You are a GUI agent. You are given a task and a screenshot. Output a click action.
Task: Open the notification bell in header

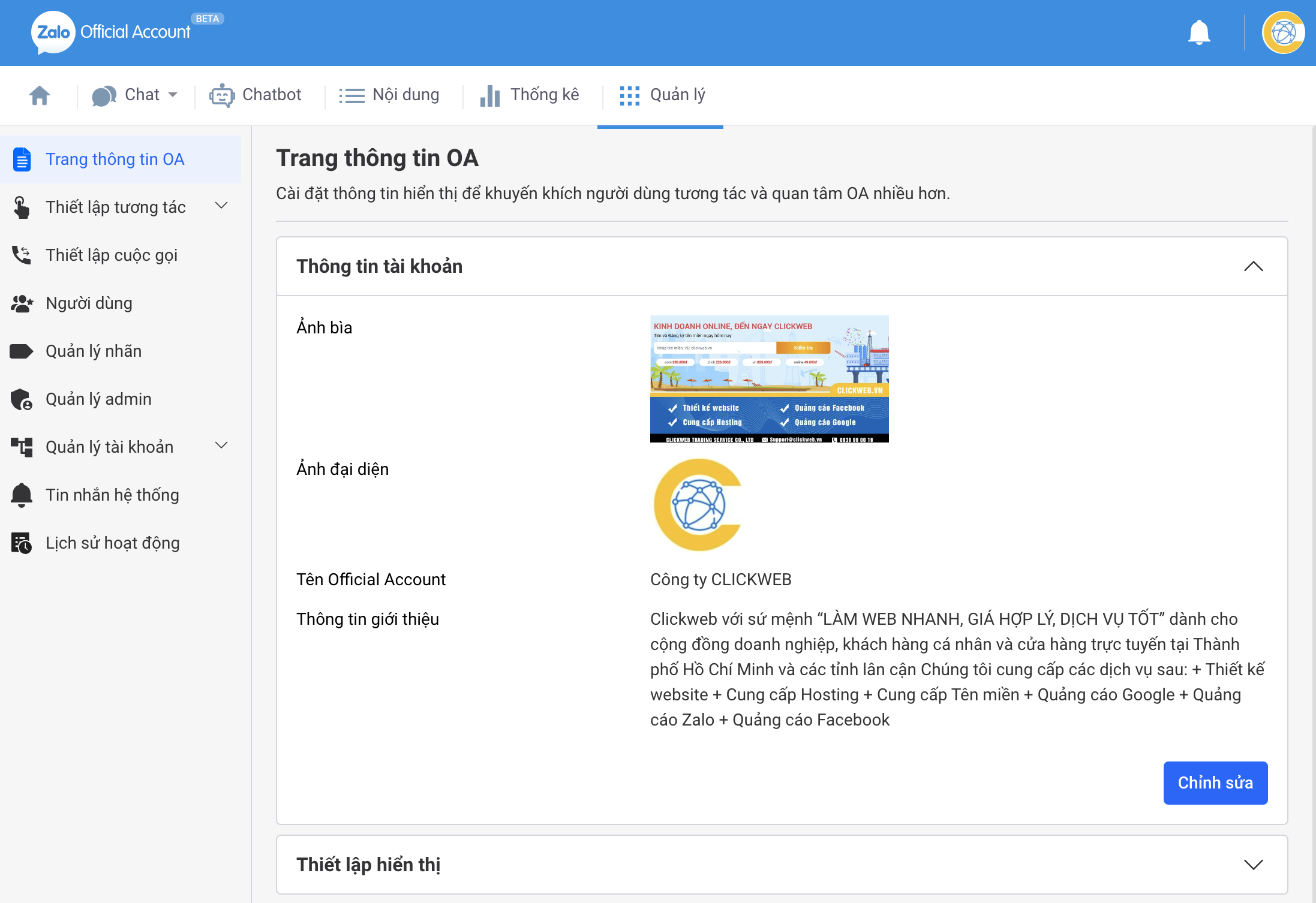[1199, 32]
